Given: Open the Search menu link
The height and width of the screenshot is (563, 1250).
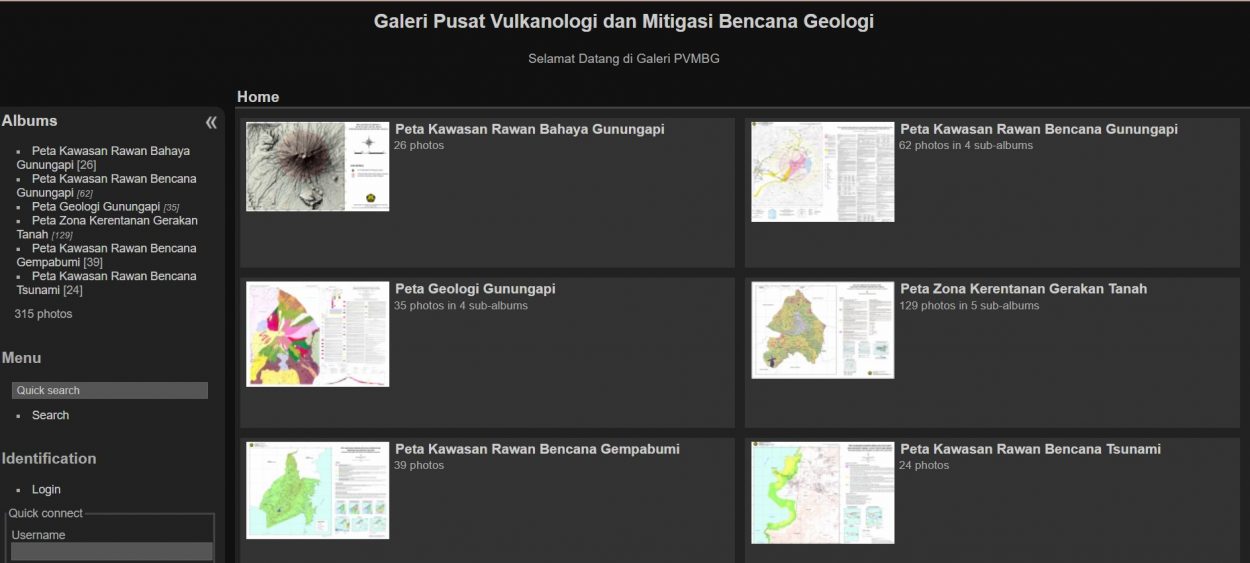Looking at the screenshot, I should click(50, 415).
